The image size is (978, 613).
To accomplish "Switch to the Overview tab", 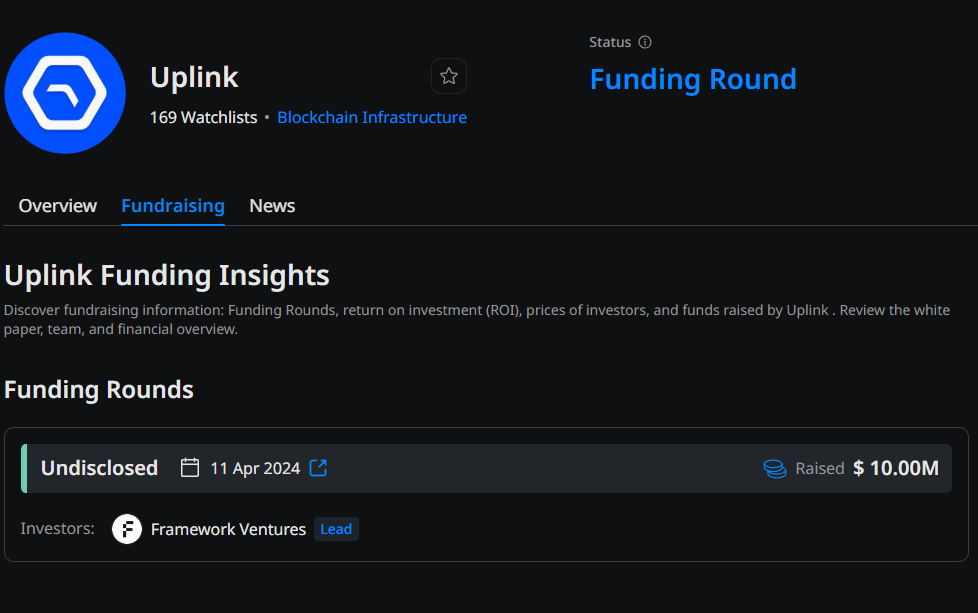I will (x=57, y=206).
